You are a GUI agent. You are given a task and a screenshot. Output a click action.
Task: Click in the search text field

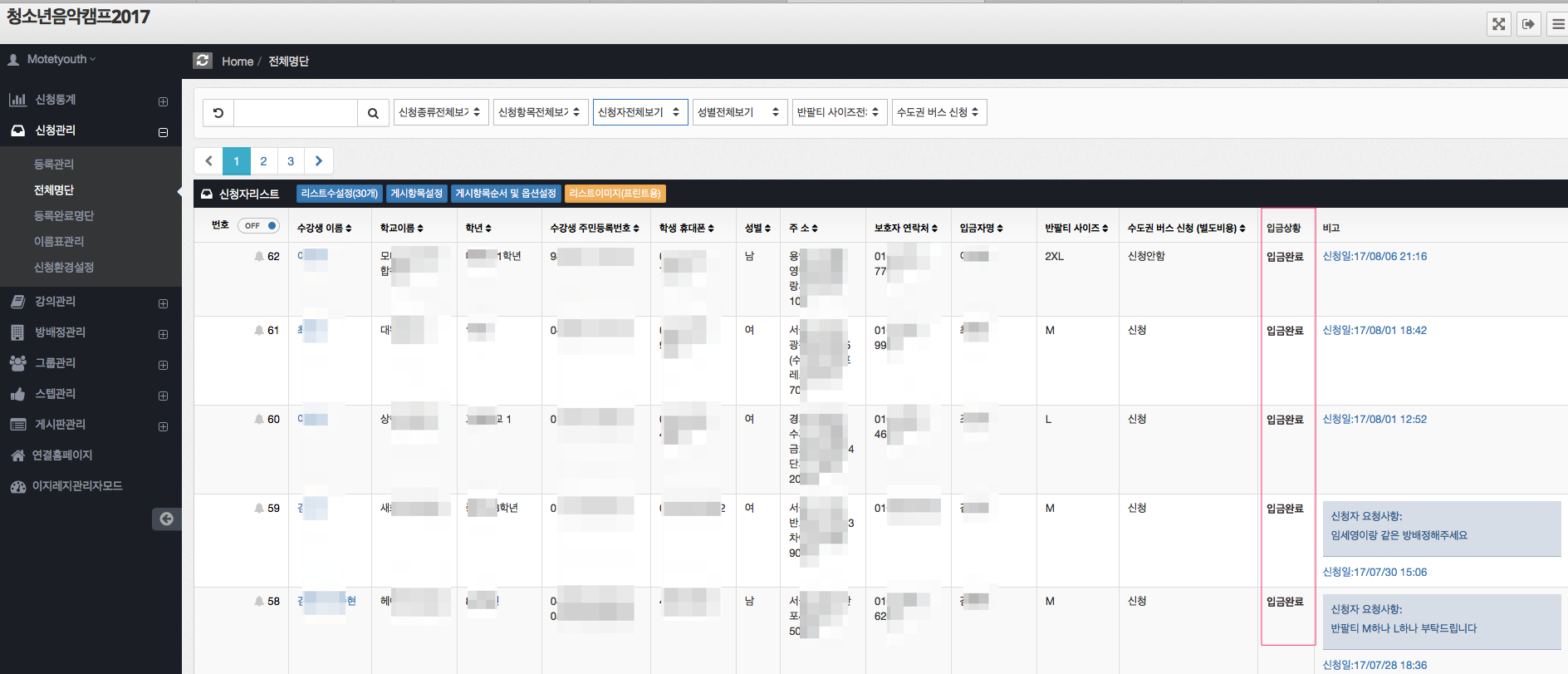296,113
